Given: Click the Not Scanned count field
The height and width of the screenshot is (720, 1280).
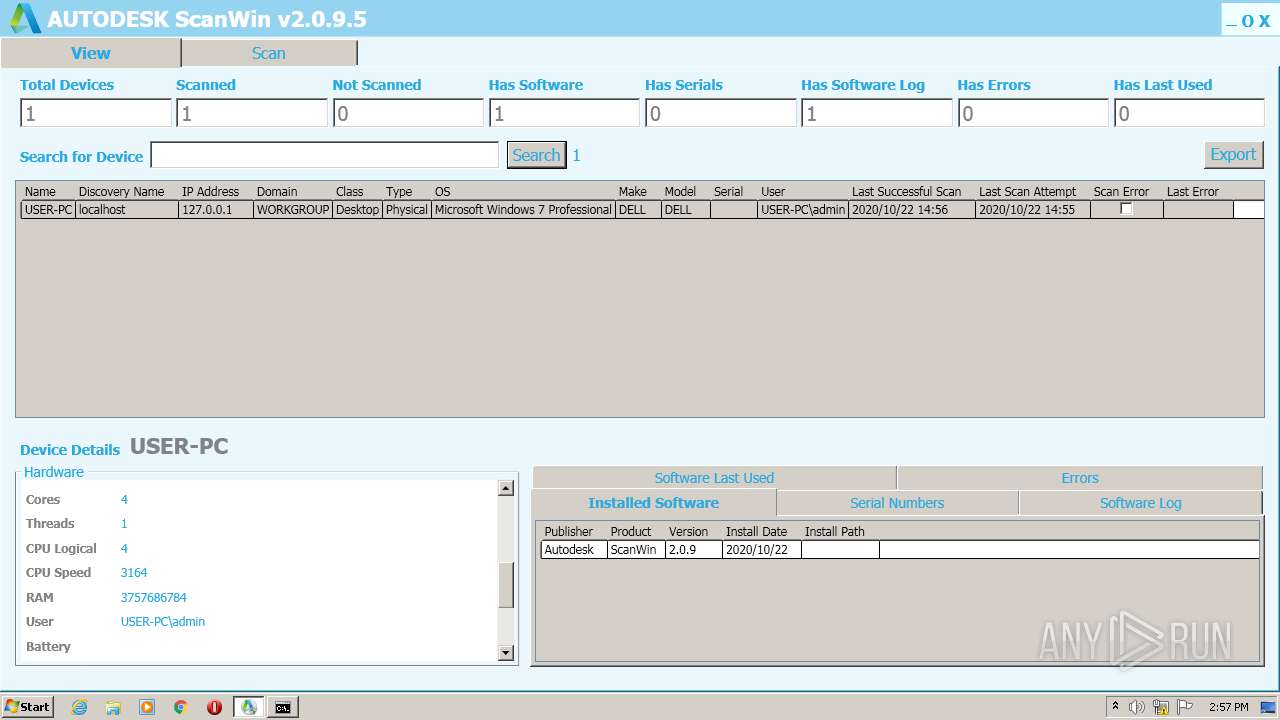Looking at the screenshot, I should point(408,113).
